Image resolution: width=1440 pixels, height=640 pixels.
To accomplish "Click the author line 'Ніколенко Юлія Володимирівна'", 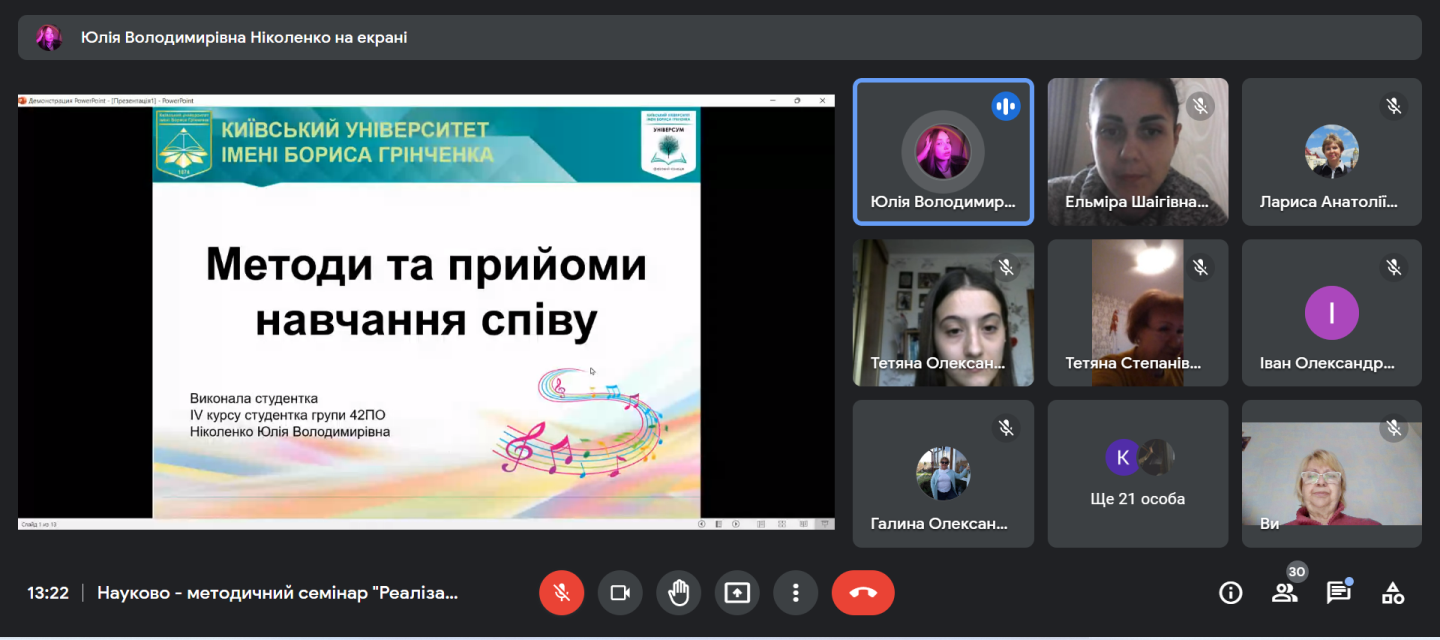I will (290, 432).
